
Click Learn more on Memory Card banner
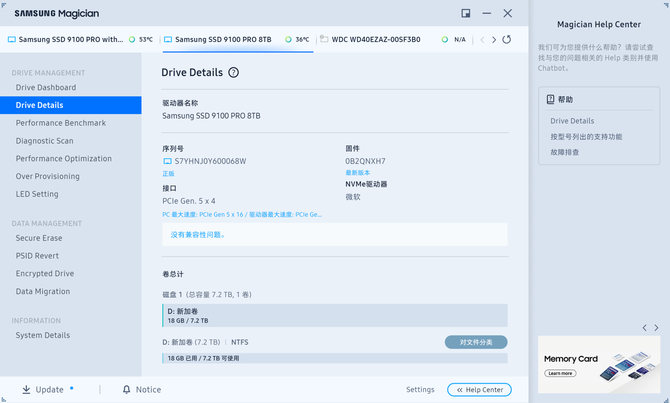coord(560,373)
